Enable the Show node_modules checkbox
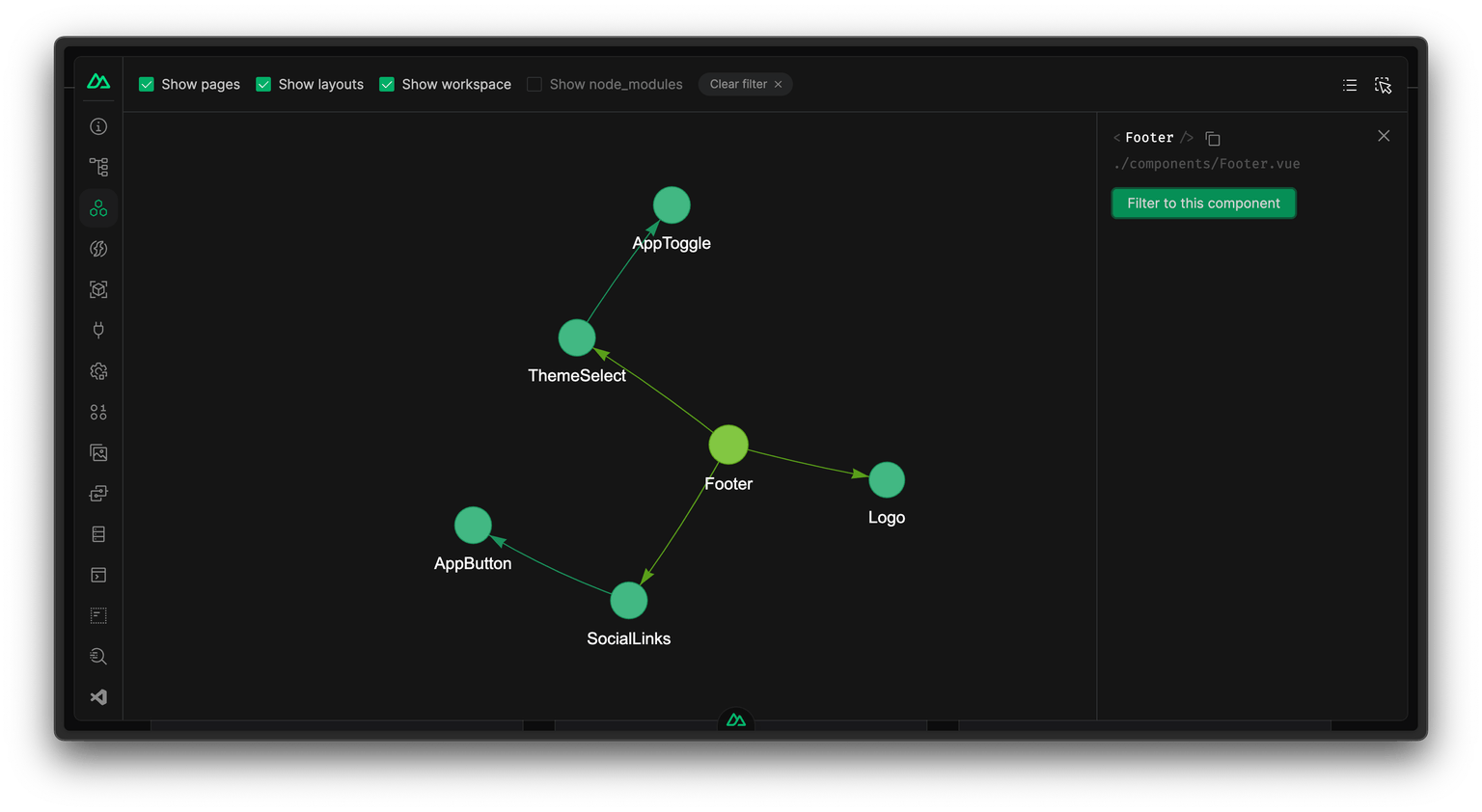 (534, 84)
